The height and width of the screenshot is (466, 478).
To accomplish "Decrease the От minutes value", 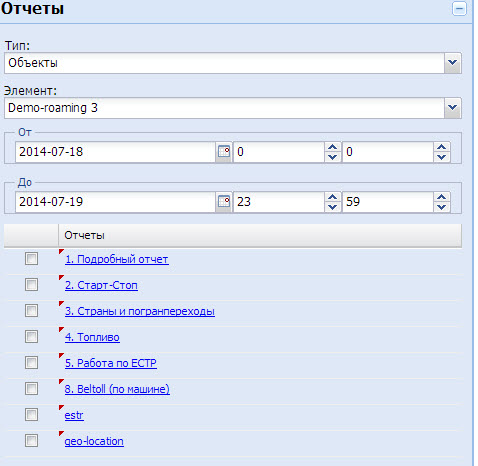I will 442,157.
